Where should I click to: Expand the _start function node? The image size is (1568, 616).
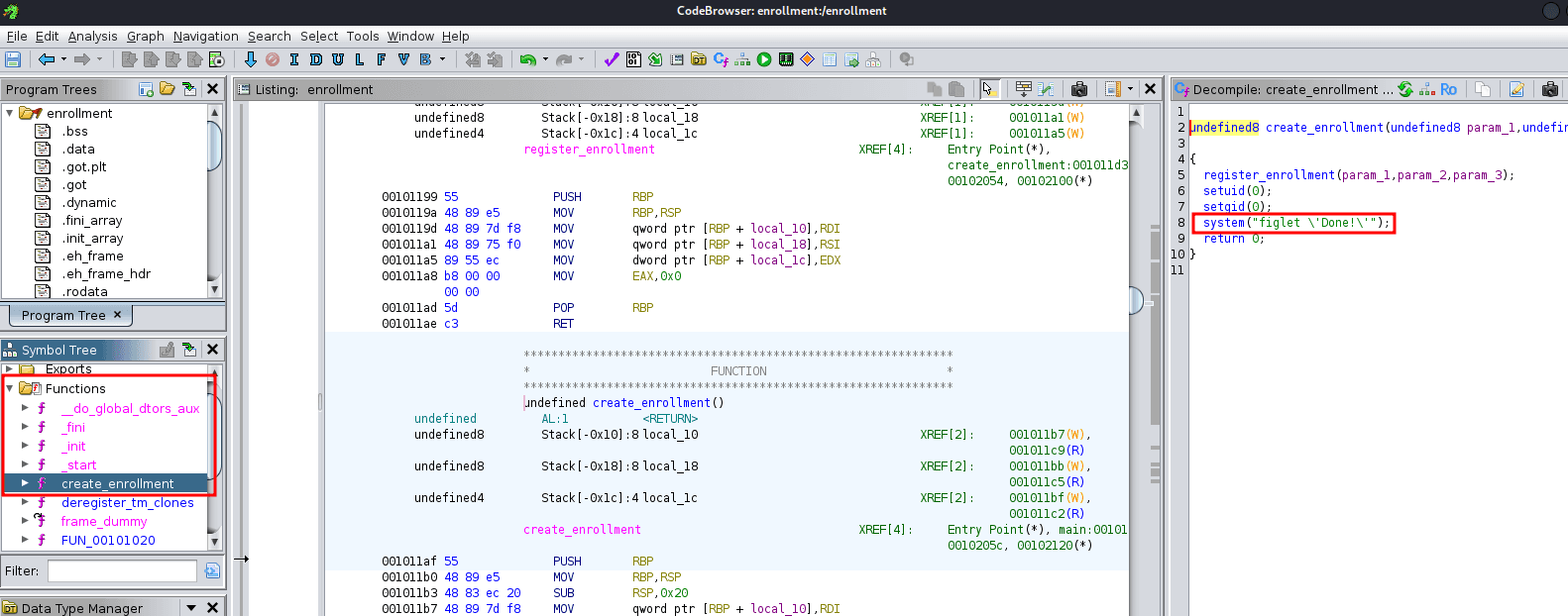[x=25, y=464]
